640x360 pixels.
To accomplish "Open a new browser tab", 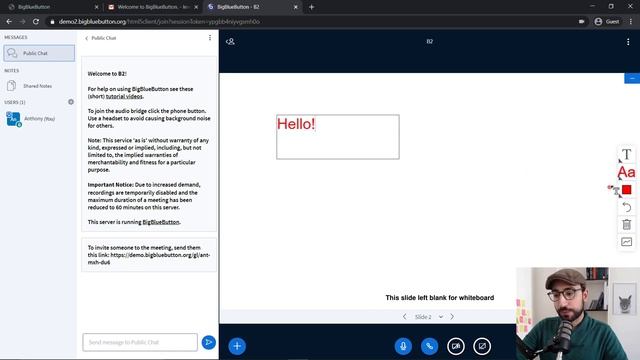I will tap(311, 7).
